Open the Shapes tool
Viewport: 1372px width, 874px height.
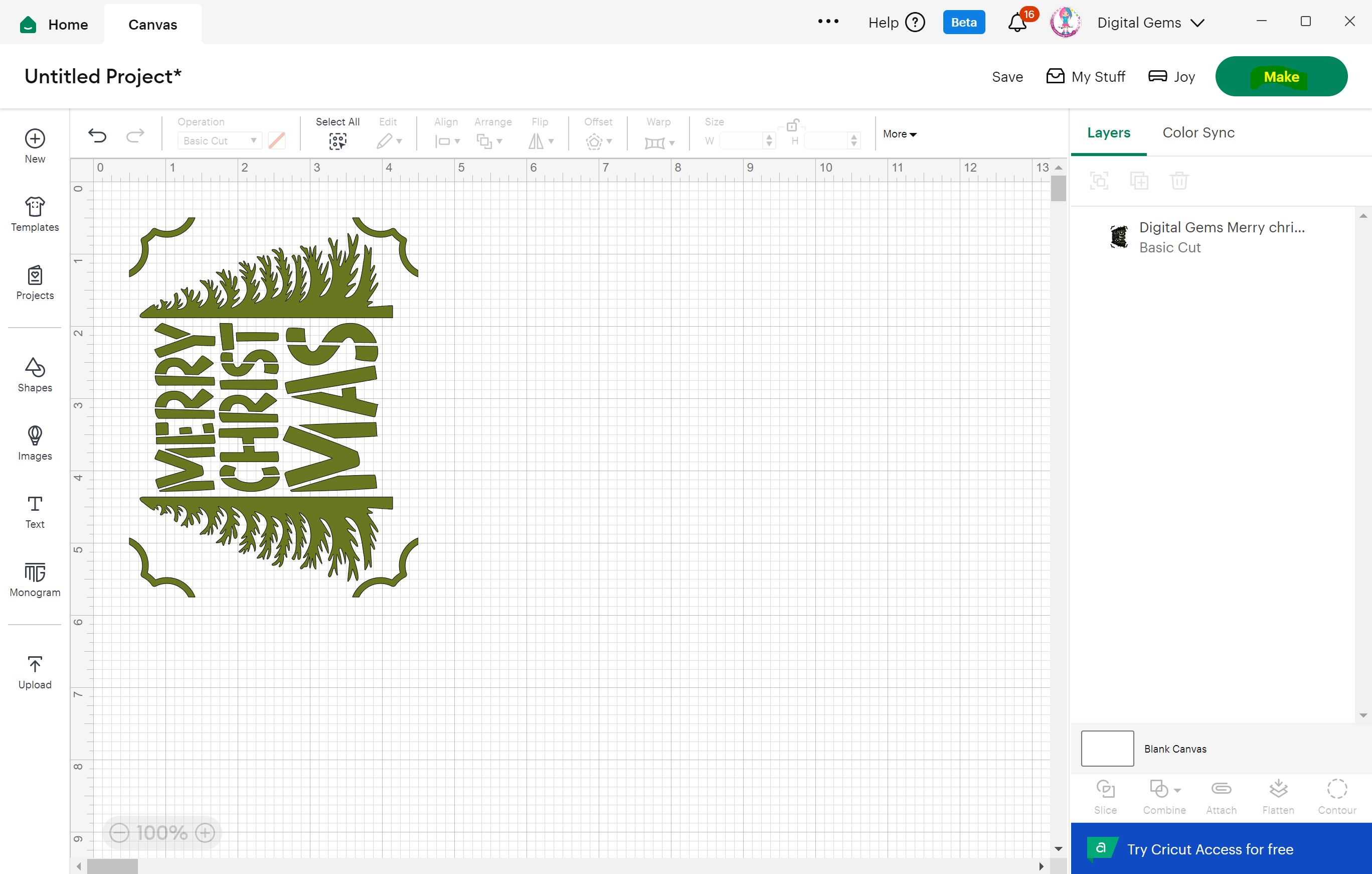(35, 374)
